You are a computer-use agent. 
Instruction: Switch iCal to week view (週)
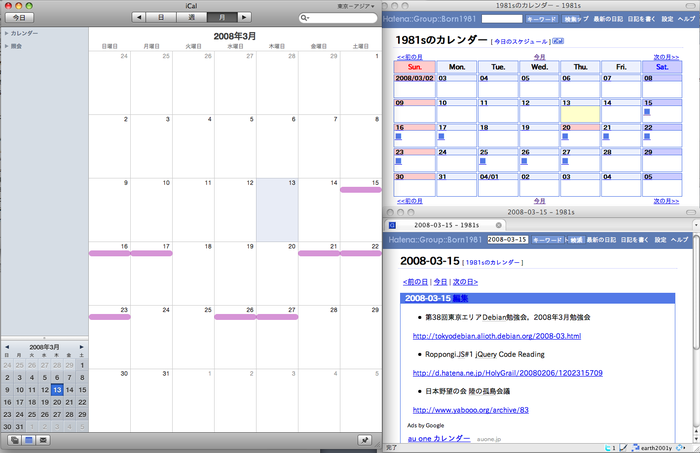click(x=192, y=17)
